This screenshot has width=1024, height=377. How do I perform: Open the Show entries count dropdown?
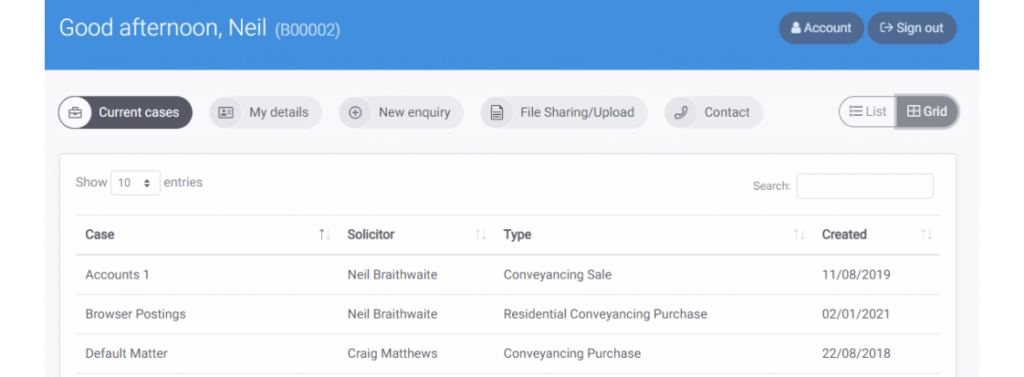[x=135, y=183]
